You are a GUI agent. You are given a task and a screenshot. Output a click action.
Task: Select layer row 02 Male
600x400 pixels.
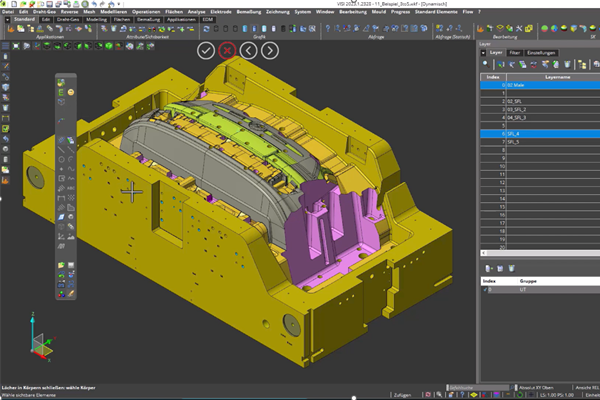pos(540,85)
